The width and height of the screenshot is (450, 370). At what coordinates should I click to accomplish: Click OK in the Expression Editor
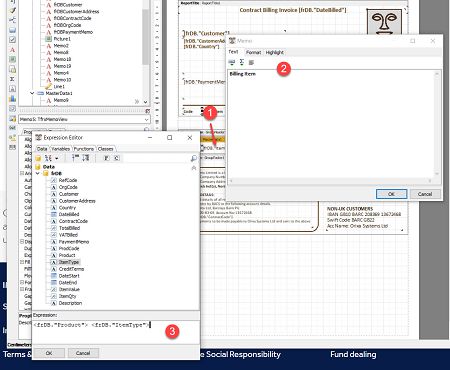click(49, 353)
